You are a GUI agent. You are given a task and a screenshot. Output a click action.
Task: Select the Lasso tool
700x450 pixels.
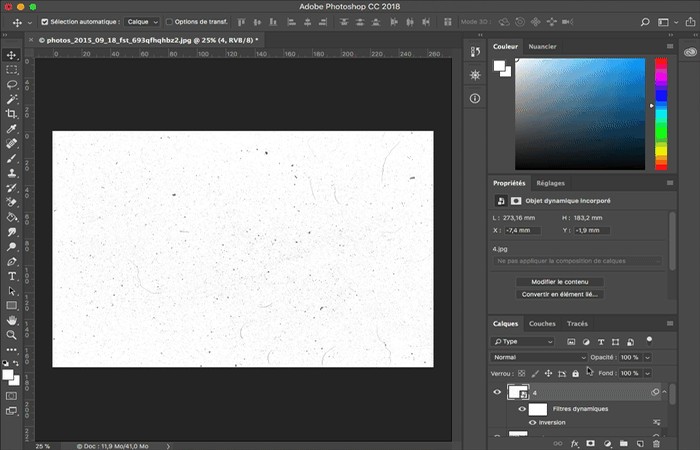tap(12, 84)
